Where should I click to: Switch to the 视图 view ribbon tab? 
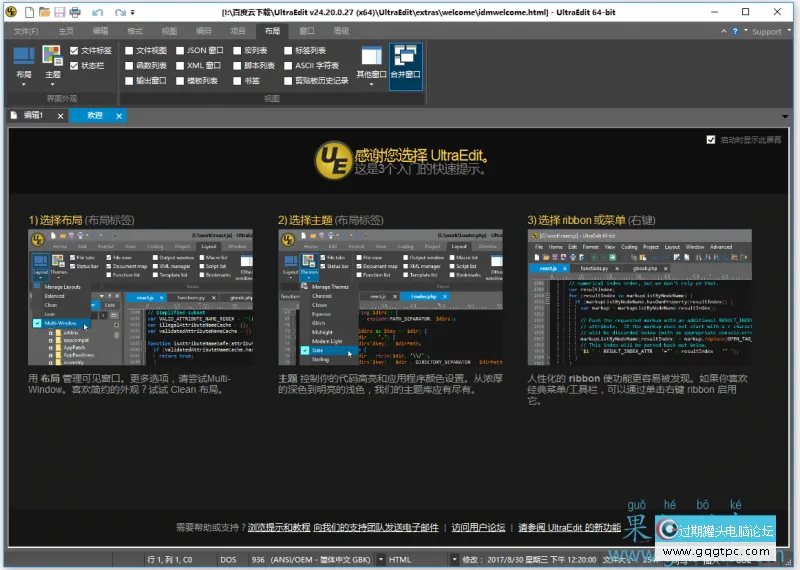pyautogui.click(x=169, y=31)
